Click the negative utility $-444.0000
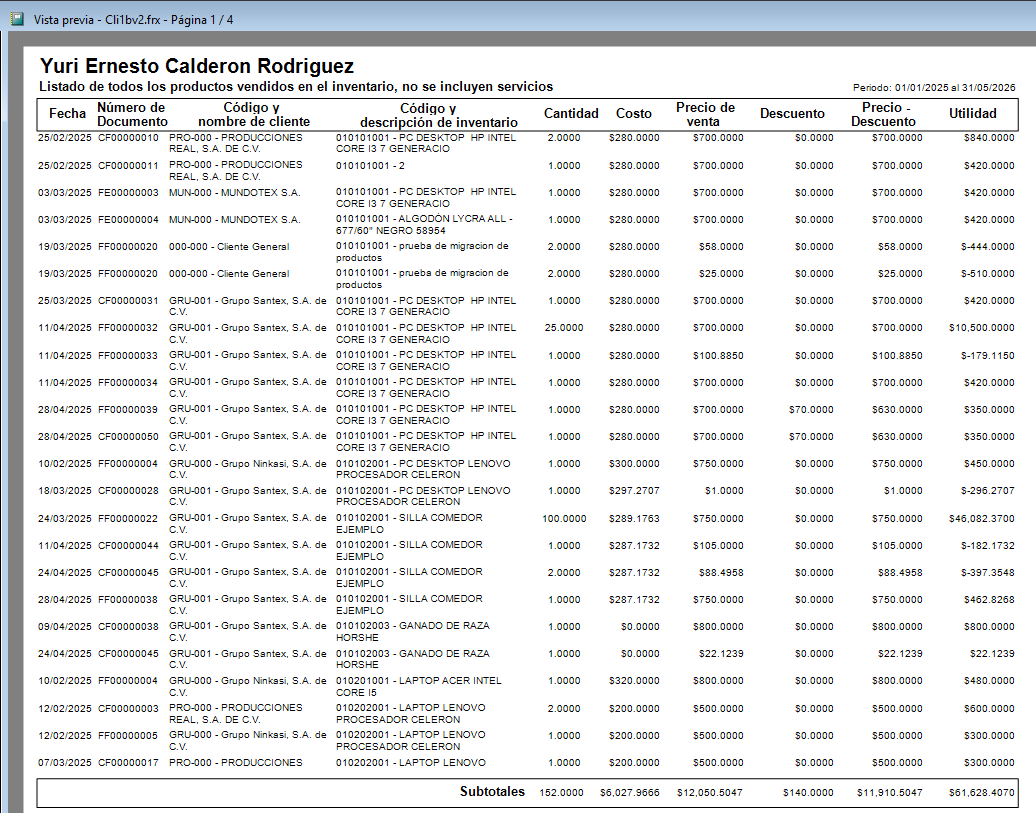Viewport: 1036px width, 813px height. pos(987,247)
